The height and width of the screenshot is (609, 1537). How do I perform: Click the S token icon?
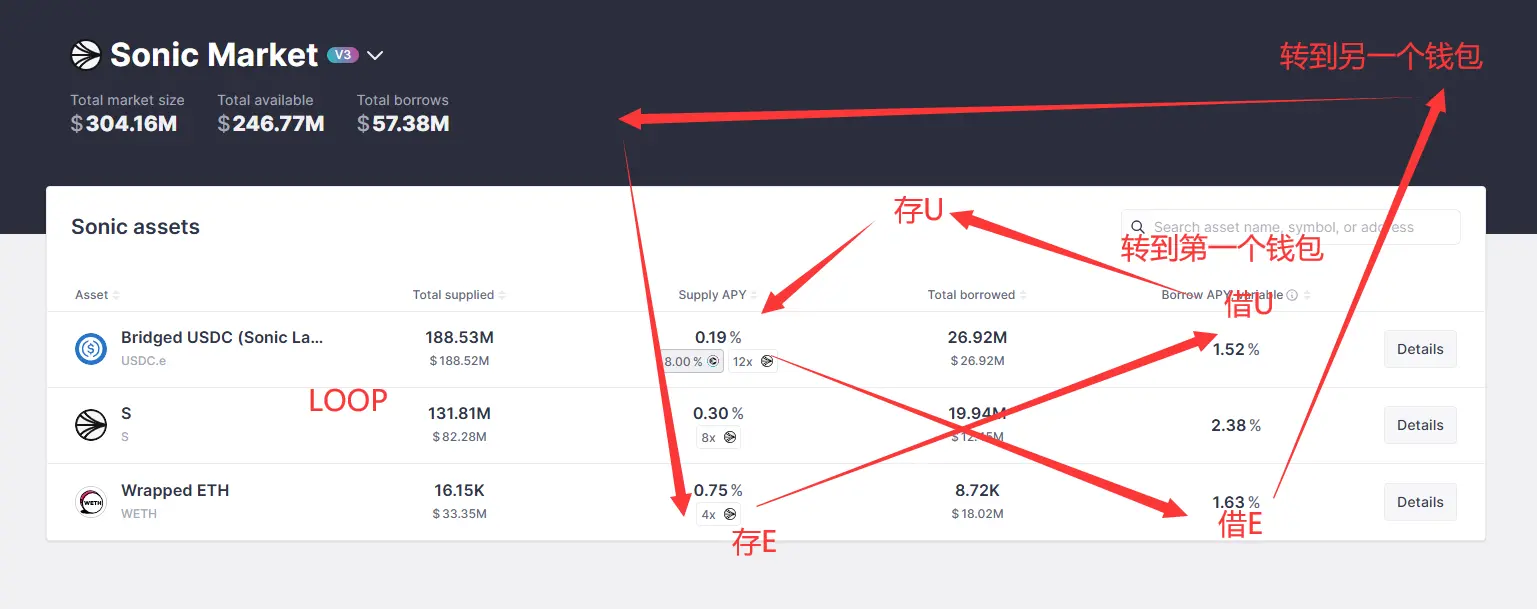click(x=91, y=425)
